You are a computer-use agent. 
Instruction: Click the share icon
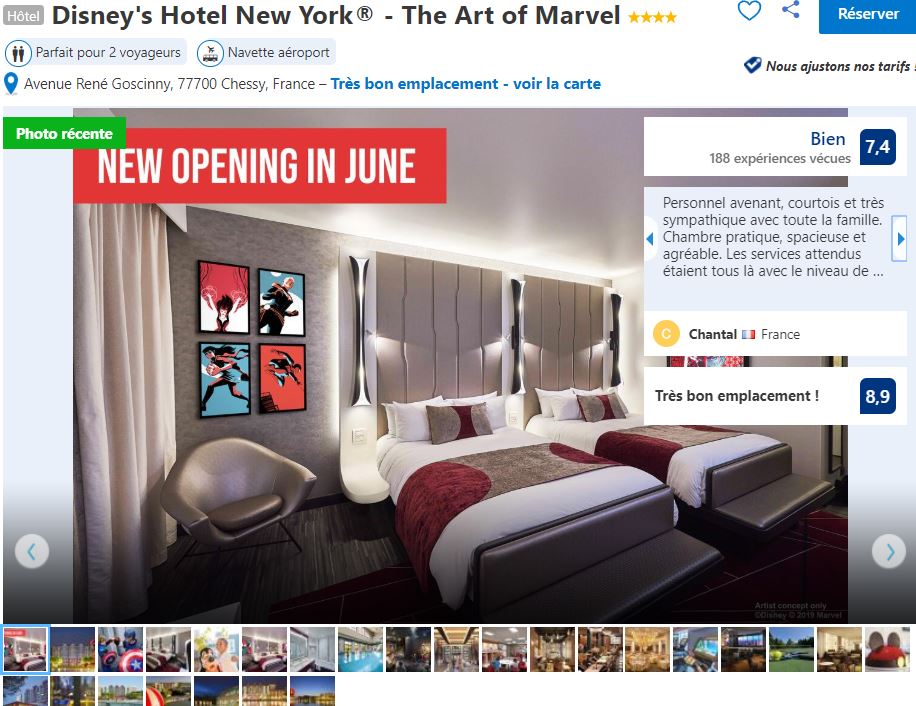coord(791,9)
